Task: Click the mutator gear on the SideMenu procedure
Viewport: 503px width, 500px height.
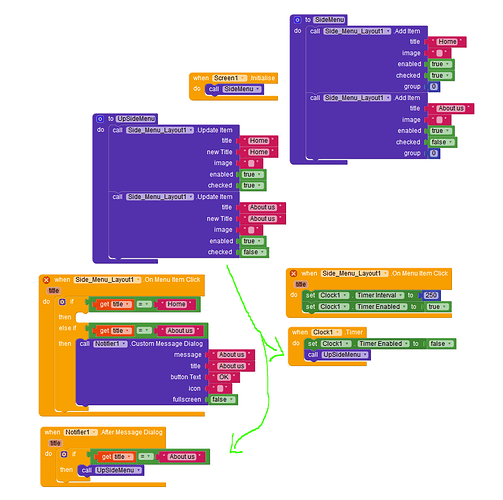Action: 297,20
